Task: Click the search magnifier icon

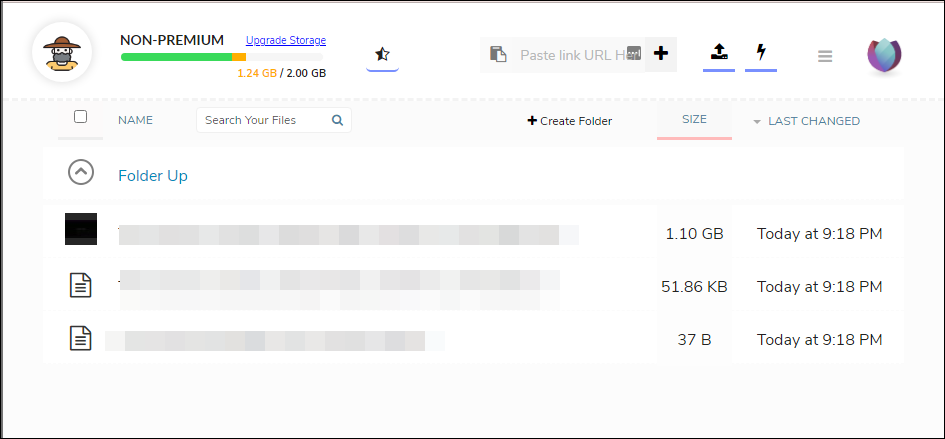Action: click(337, 120)
